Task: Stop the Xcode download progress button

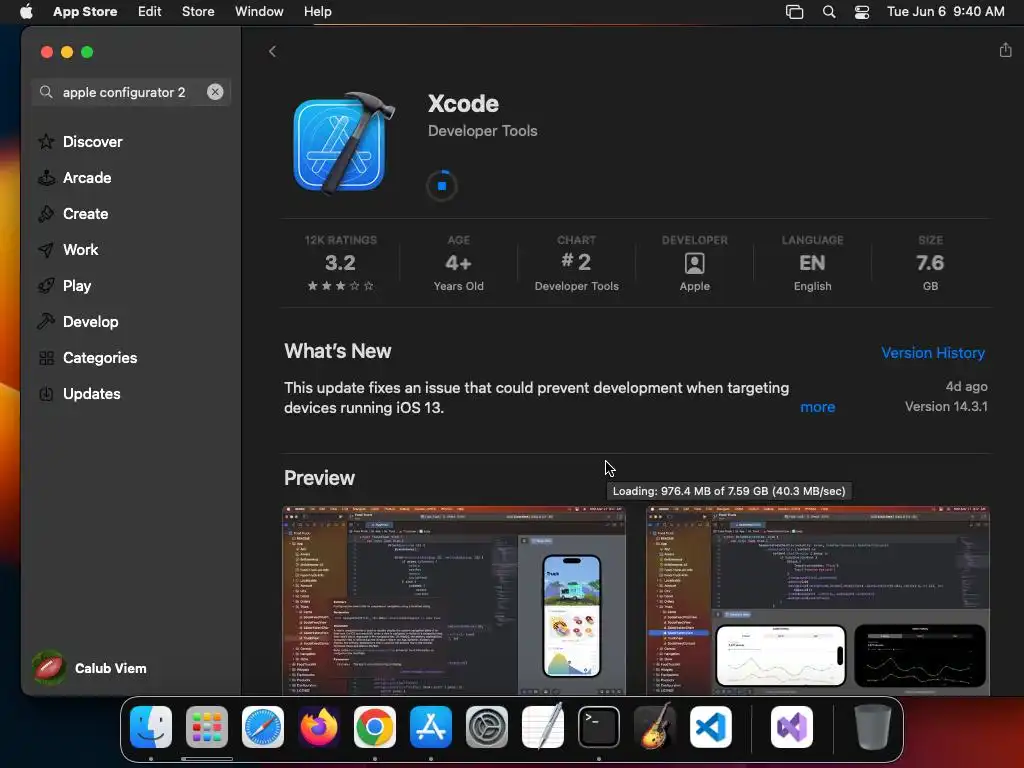Action: 441,185
